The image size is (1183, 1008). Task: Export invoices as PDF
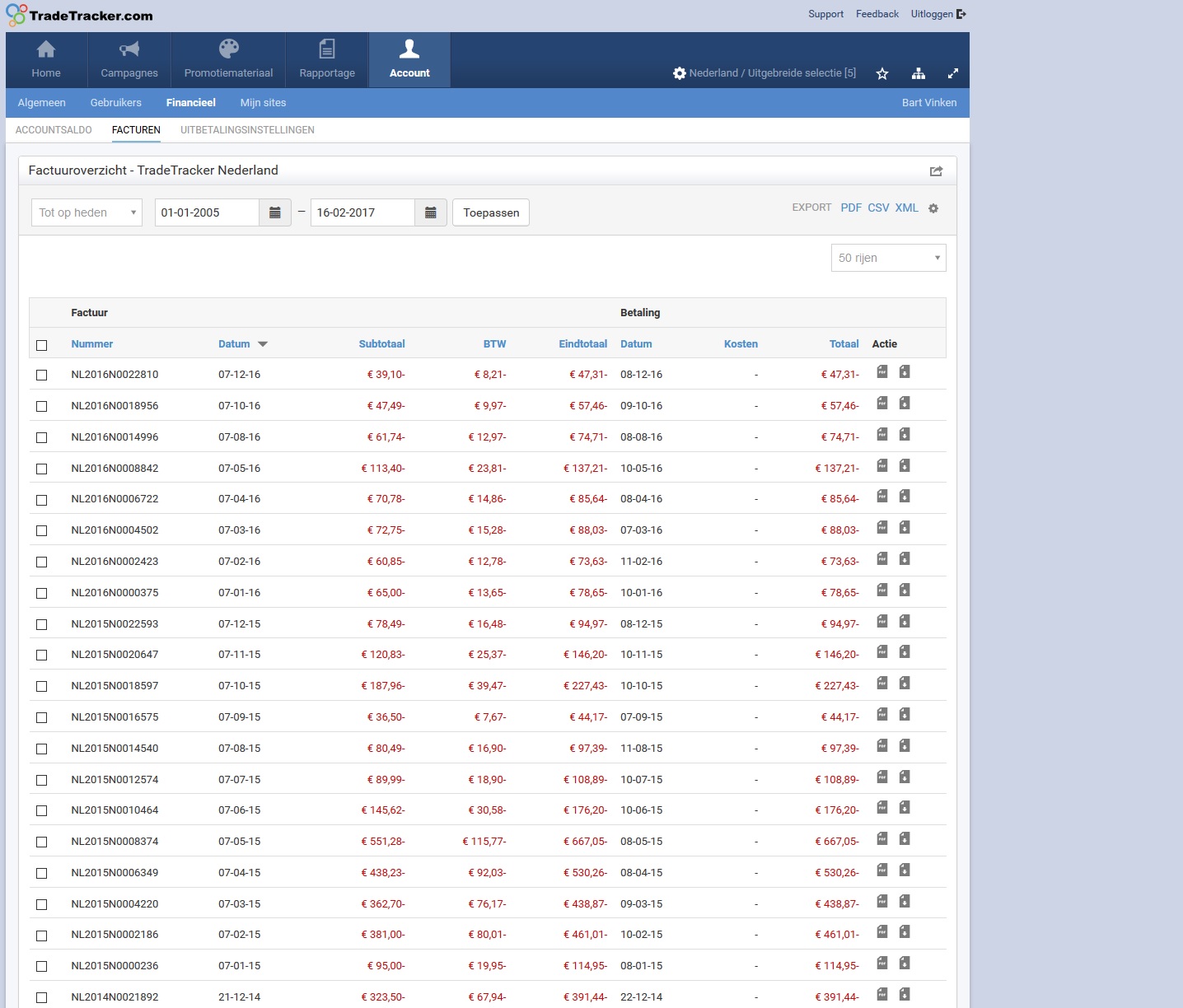(851, 208)
